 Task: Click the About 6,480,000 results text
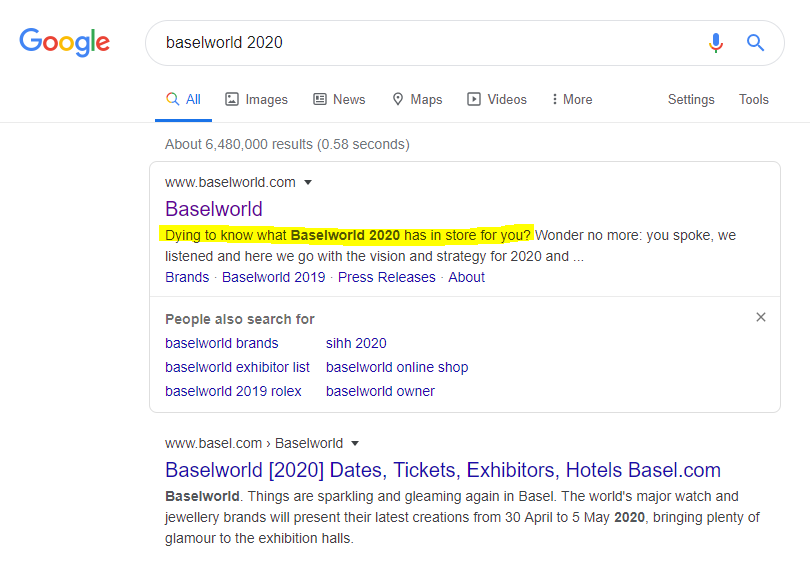(x=287, y=144)
